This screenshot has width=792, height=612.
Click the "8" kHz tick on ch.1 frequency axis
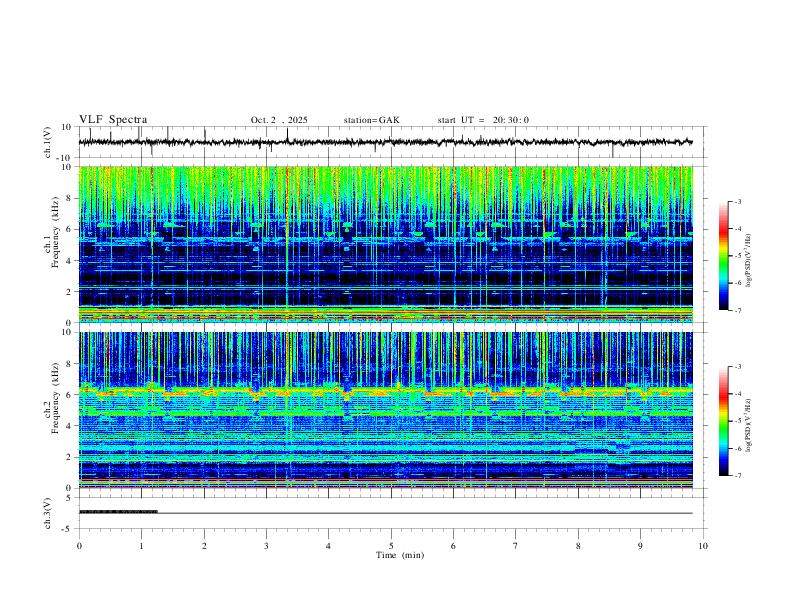coord(70,198)
